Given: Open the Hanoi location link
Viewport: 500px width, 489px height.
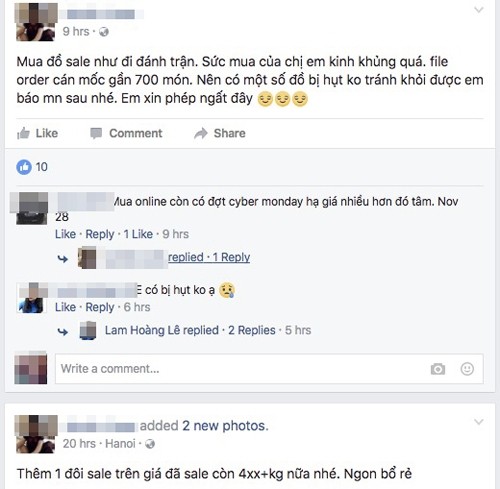Looking at the screenshot, I should tap(120, 444).
